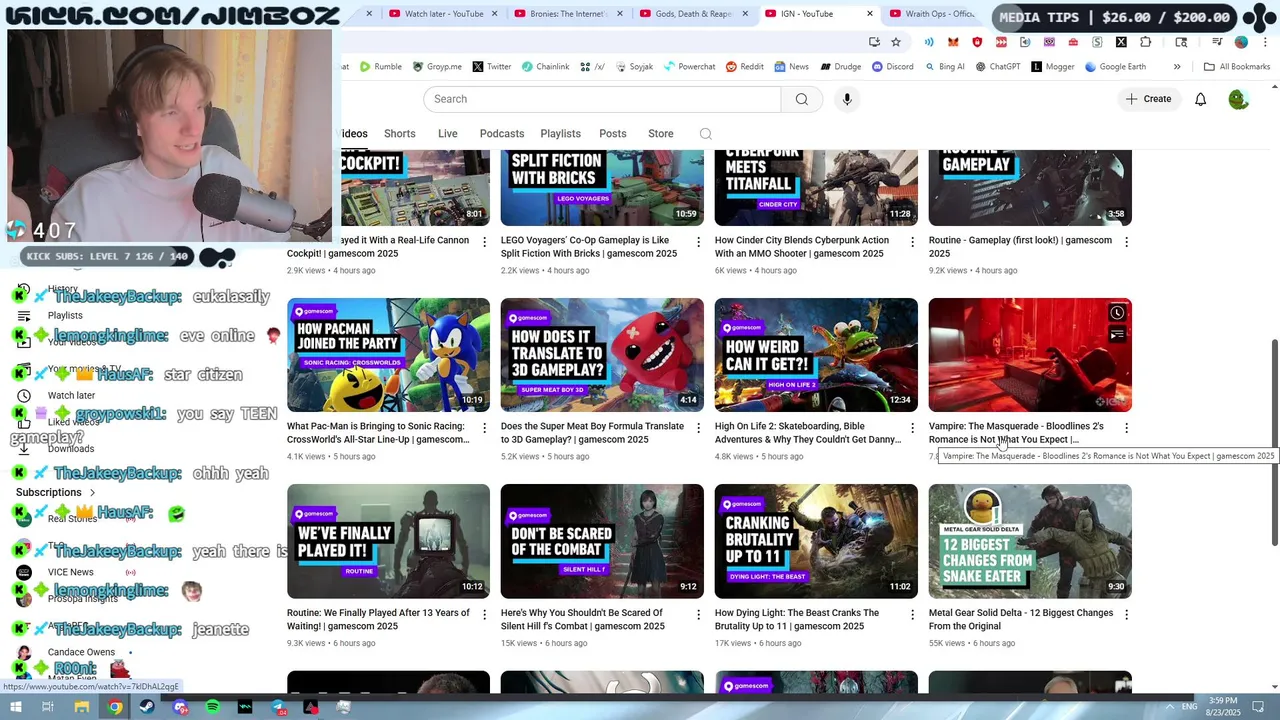Open the channel Store tab
Screen dimensions: 1280x720
click(x=661, y=134)
